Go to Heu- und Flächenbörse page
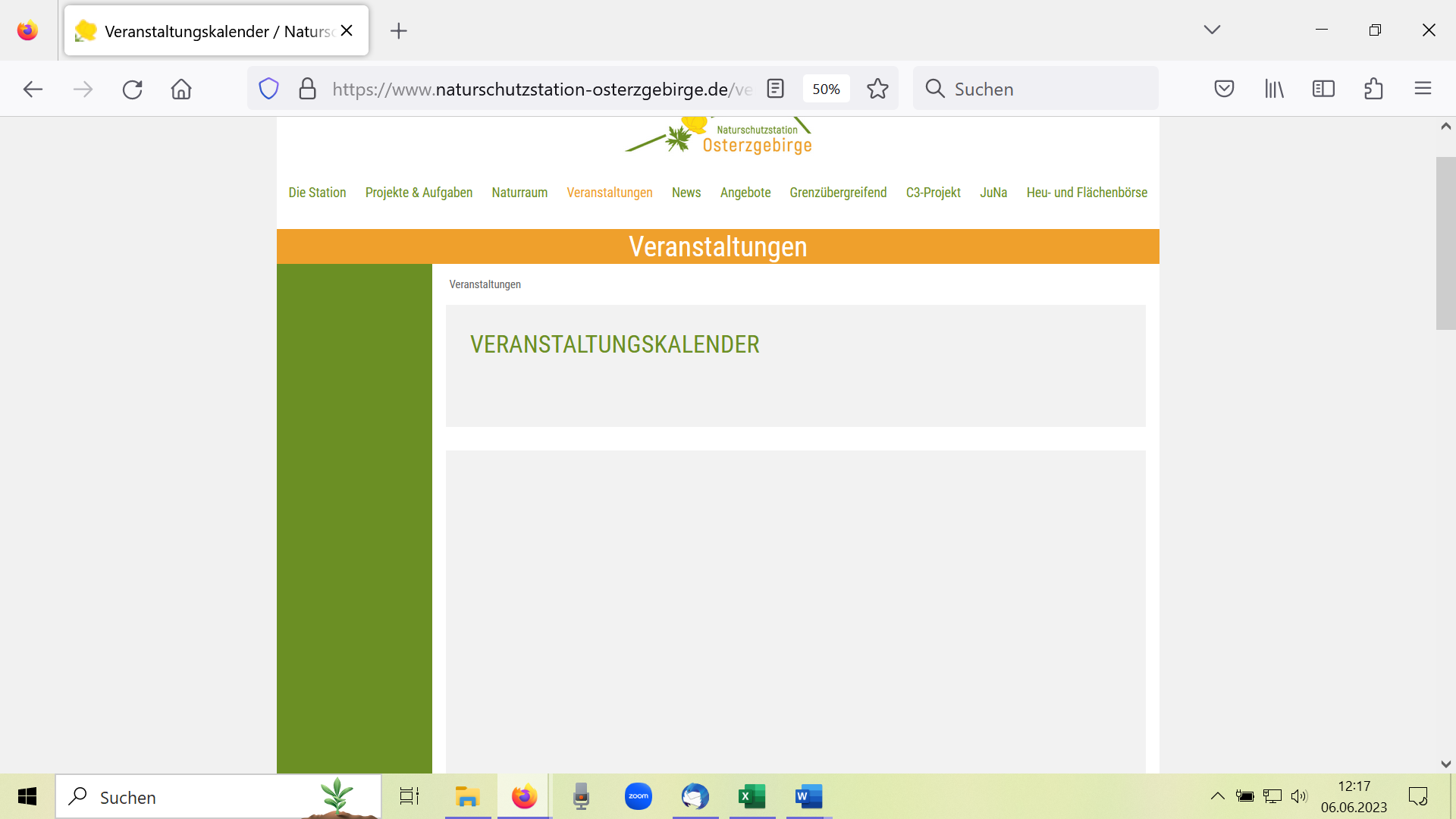Viewport: 1456px width, 819px height. [1087, 193]
